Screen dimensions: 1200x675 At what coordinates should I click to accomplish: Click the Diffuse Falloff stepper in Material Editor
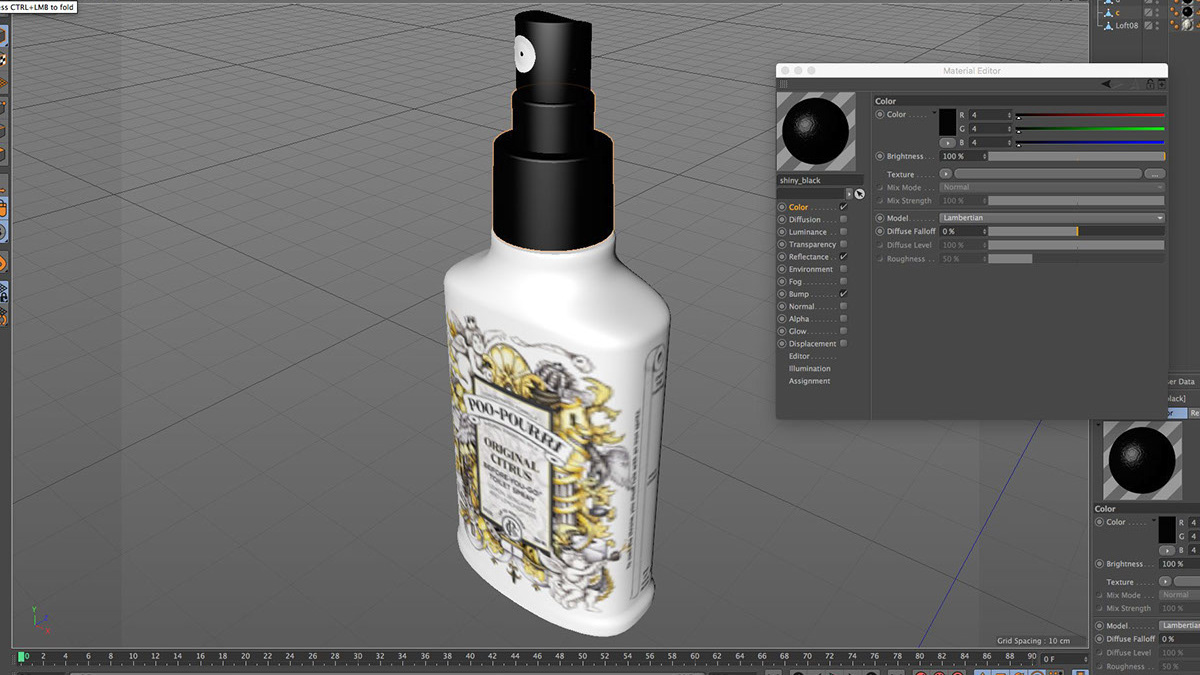(x=985, y=231)
